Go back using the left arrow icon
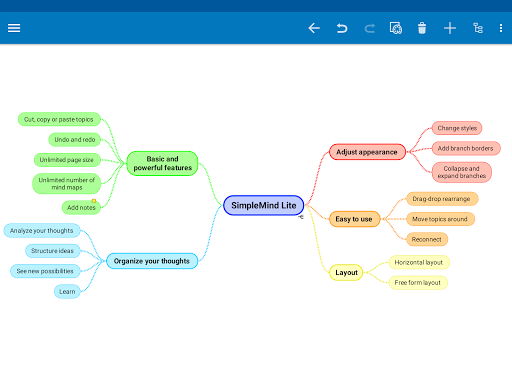The height and width of the screenshot is (384, 512). point(314,28)
